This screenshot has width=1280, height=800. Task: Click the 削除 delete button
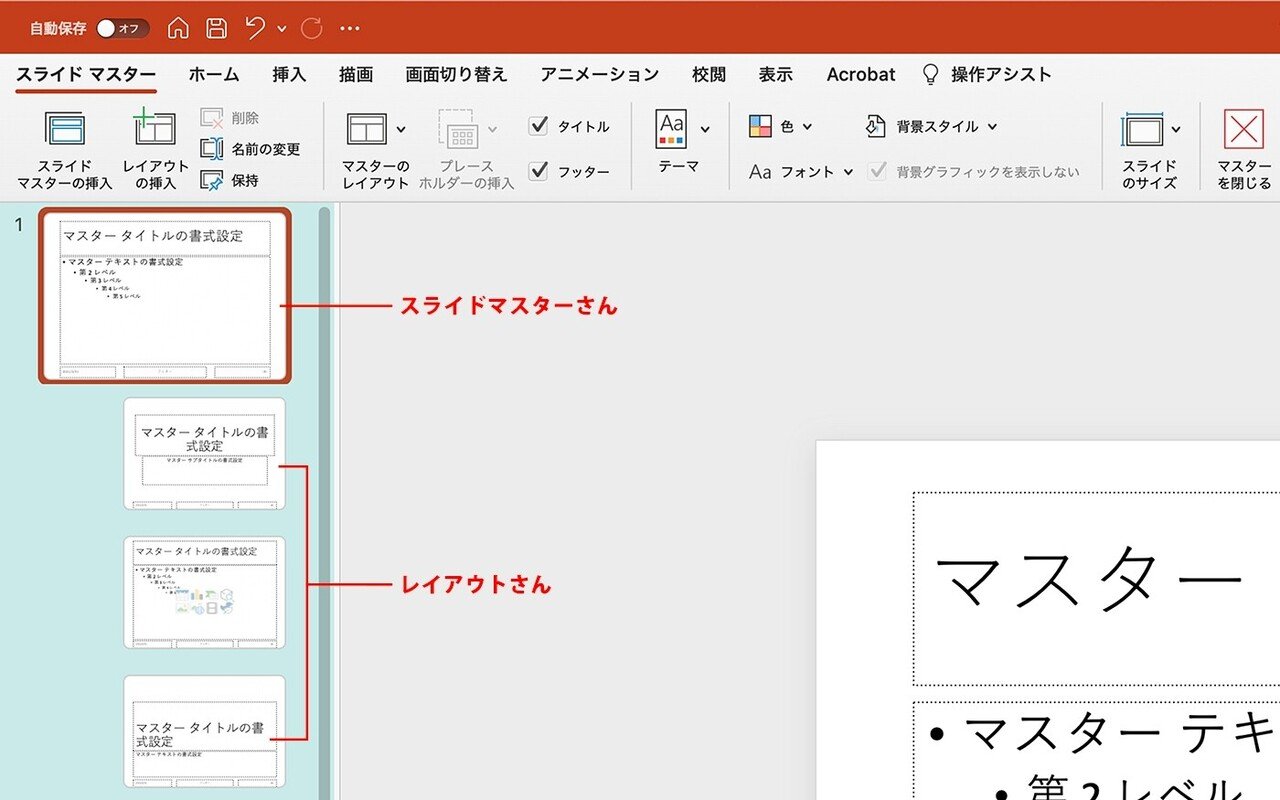230,118
